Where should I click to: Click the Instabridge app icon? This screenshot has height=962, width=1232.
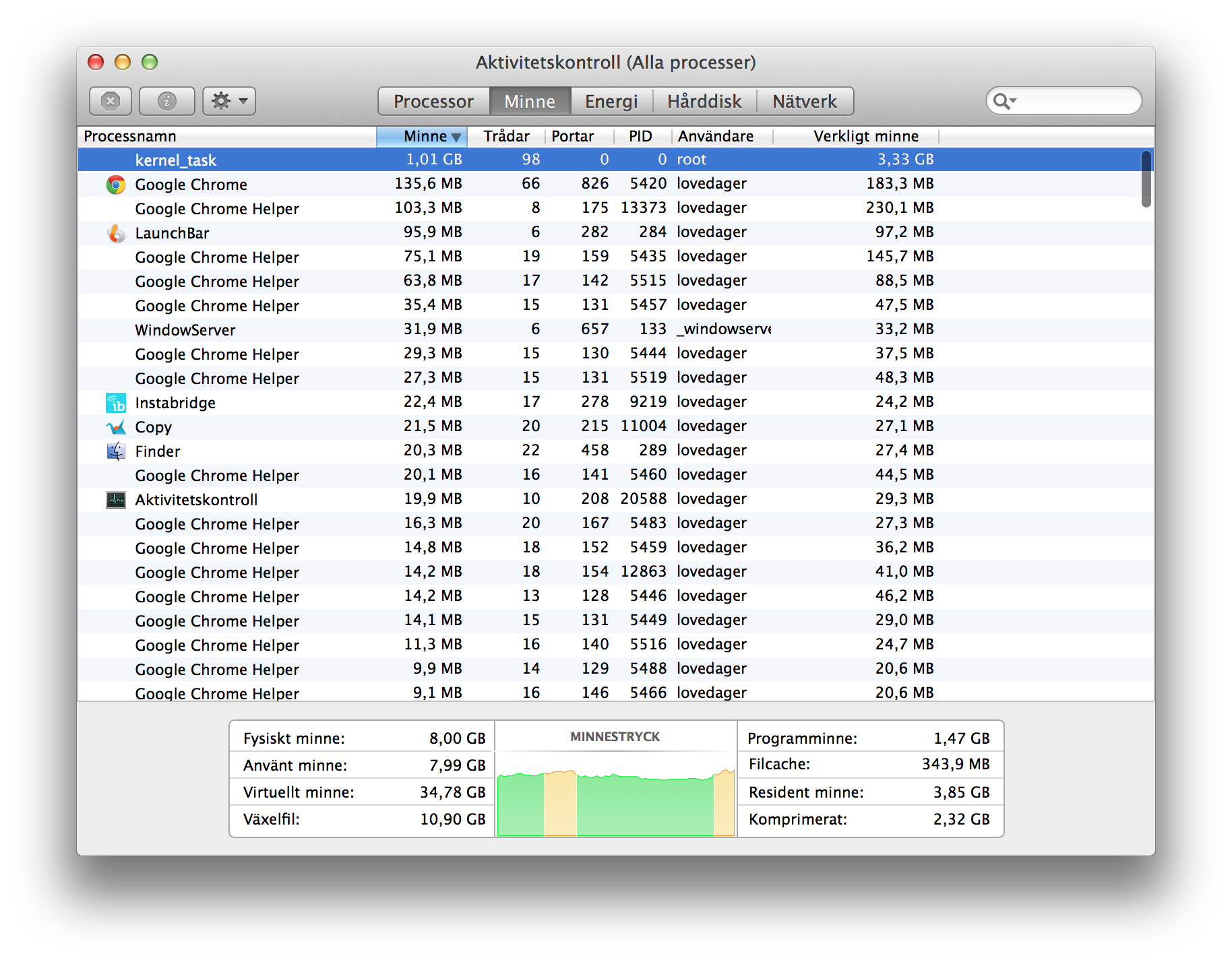pyautogui.click(x=116, y=403)
